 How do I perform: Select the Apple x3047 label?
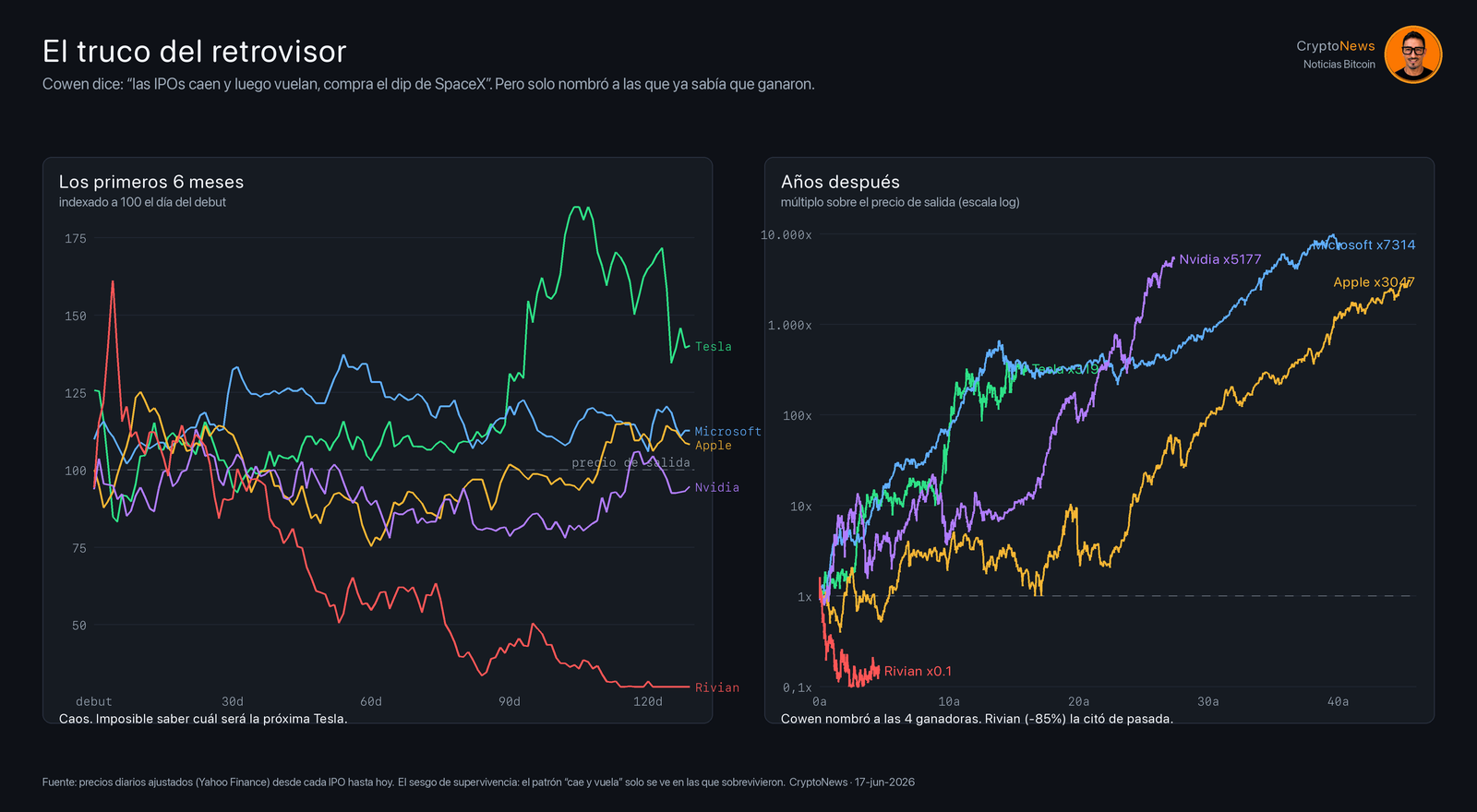pyautogui.click(x=1374, y=282)
